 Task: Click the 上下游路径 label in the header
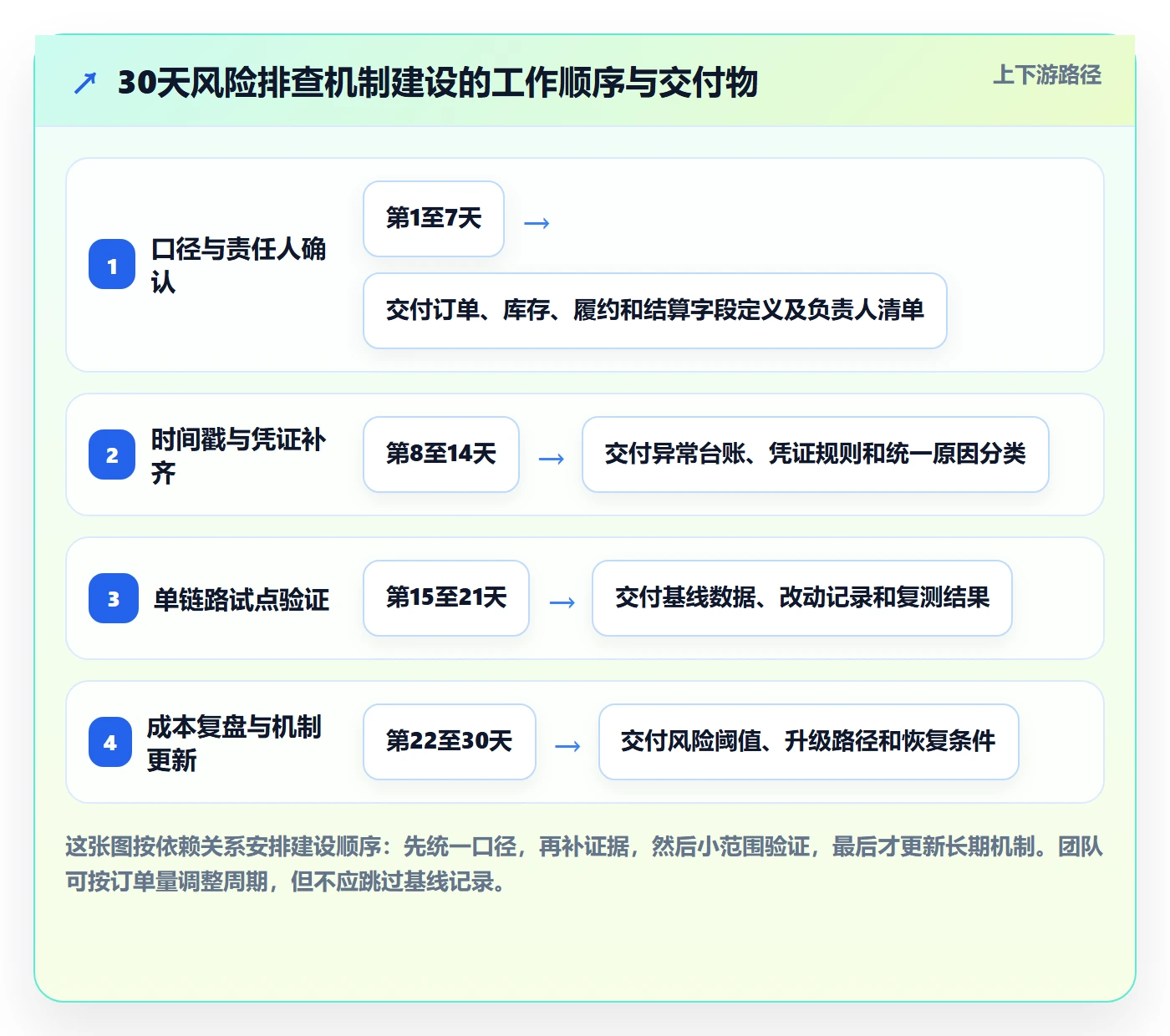tap(1047, 75)
